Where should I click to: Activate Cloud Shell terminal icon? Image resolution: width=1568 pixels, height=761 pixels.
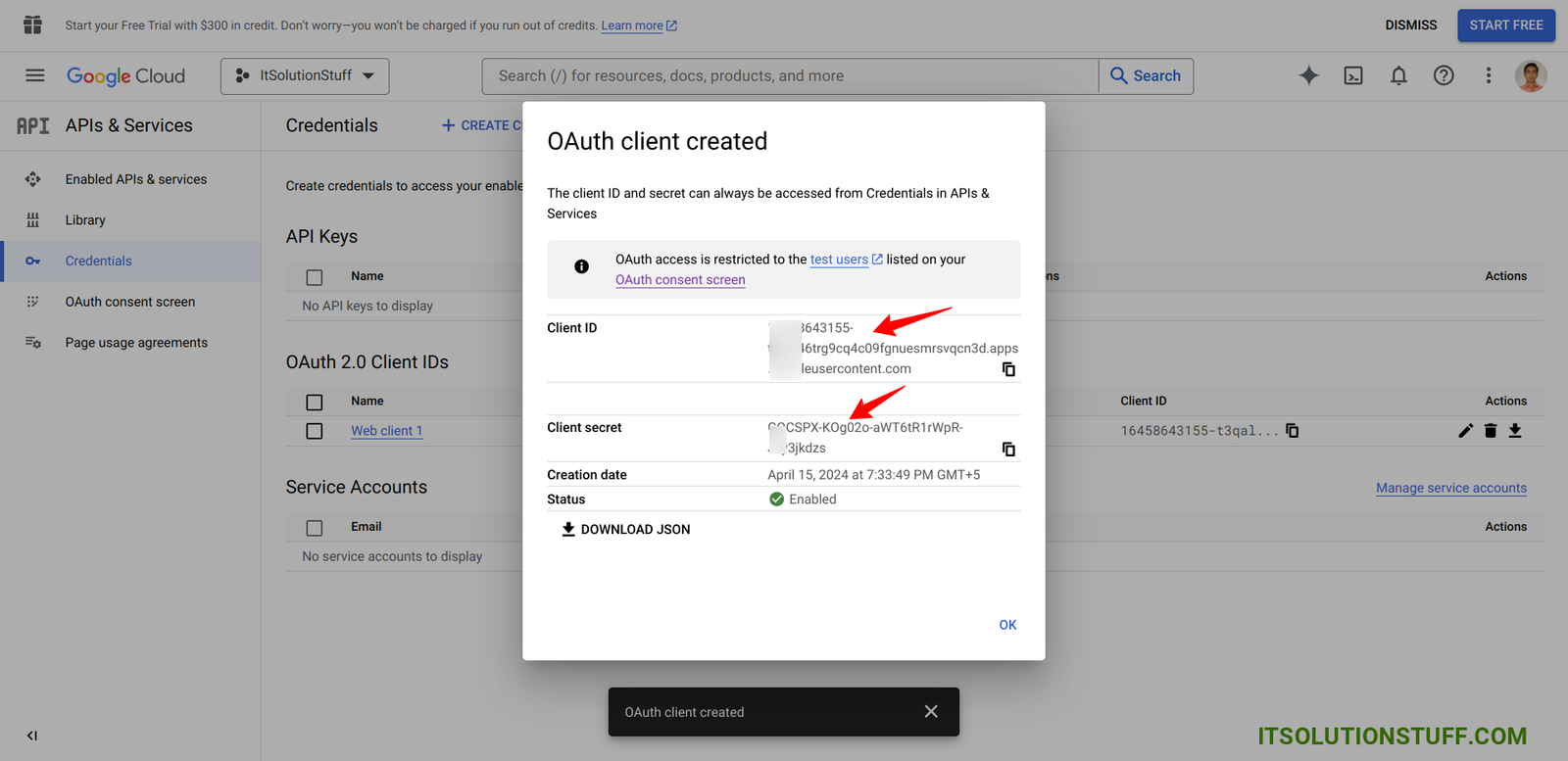1353,75
